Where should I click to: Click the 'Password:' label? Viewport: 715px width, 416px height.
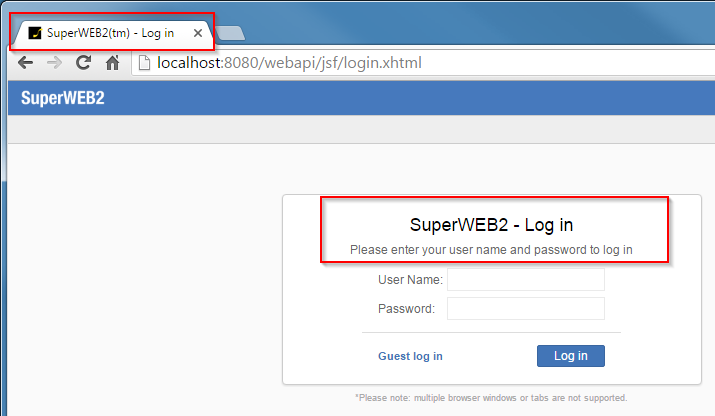[406, 309]
